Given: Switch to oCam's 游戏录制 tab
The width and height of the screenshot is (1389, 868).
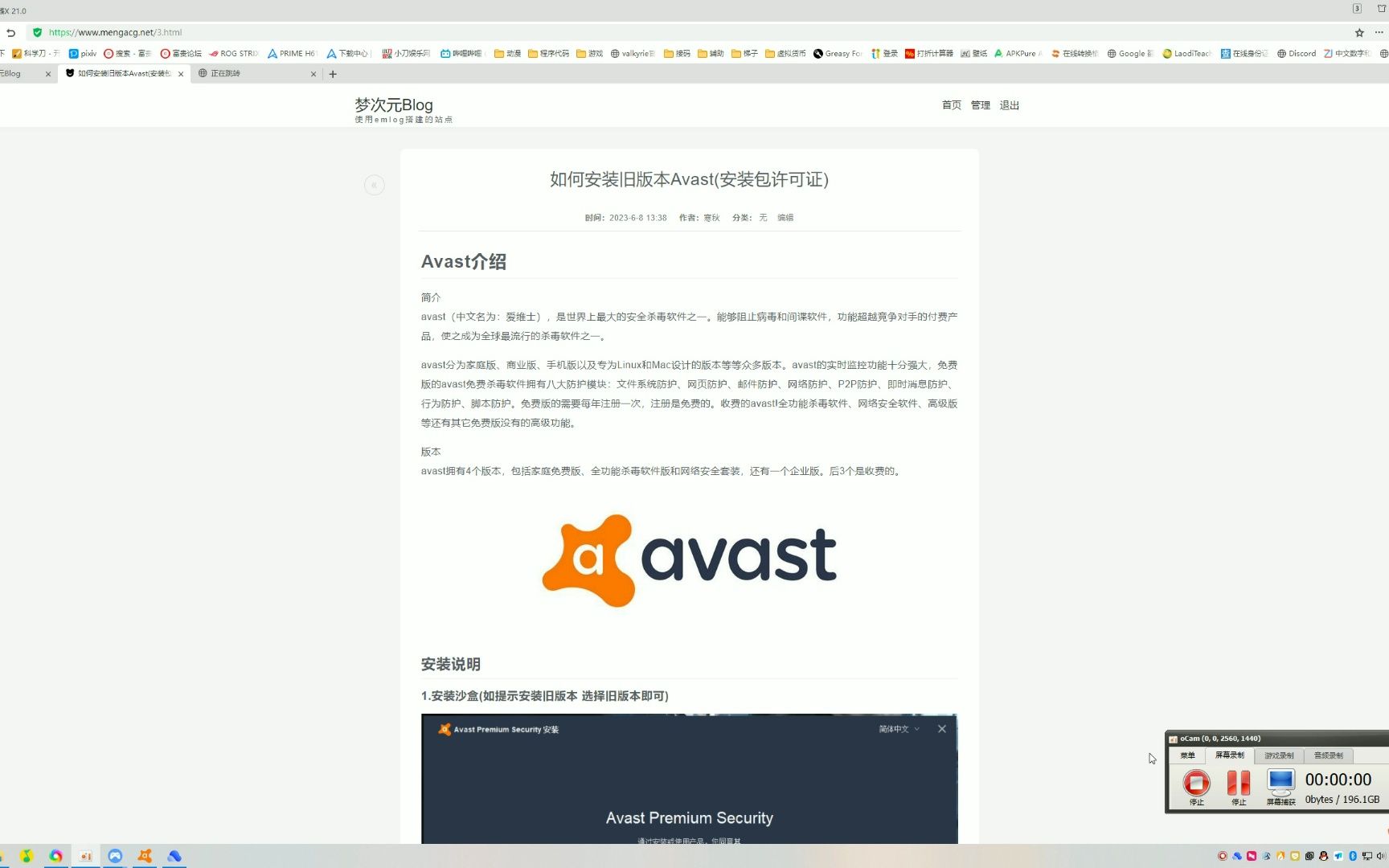Looking at the screenshot, I should click(1279, 755).
